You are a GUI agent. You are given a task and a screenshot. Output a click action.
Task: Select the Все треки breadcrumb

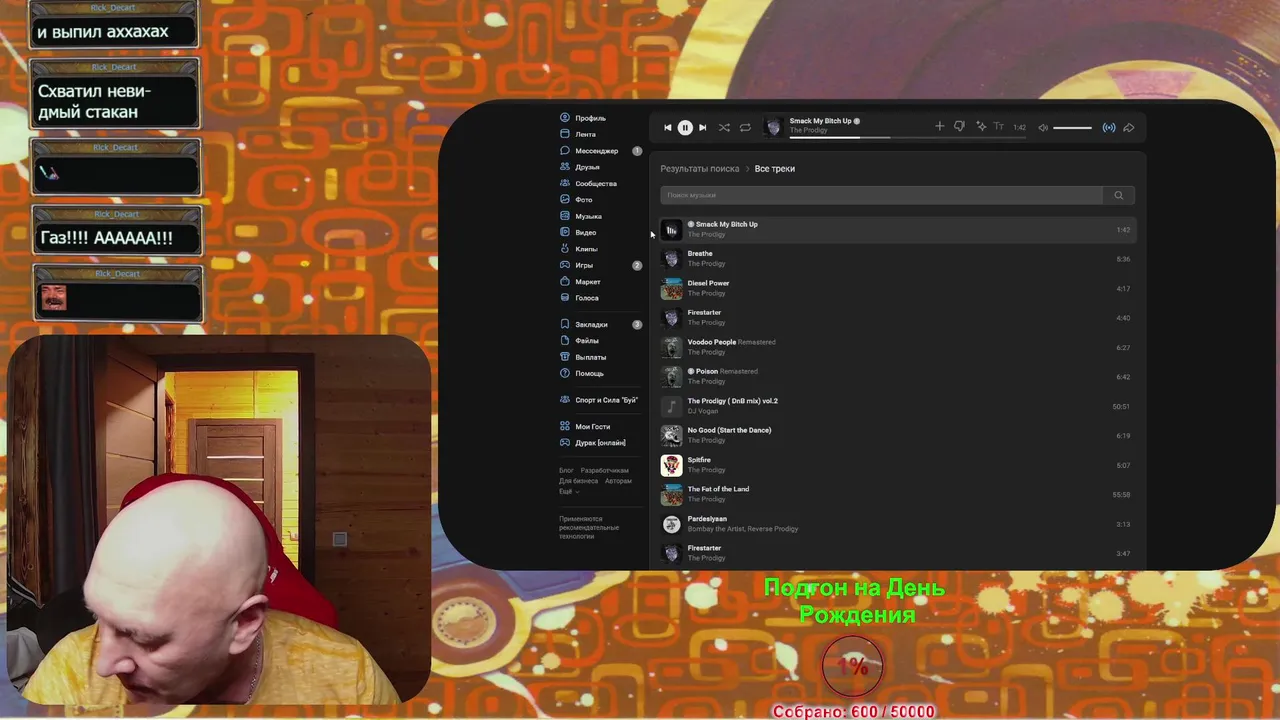774,169
